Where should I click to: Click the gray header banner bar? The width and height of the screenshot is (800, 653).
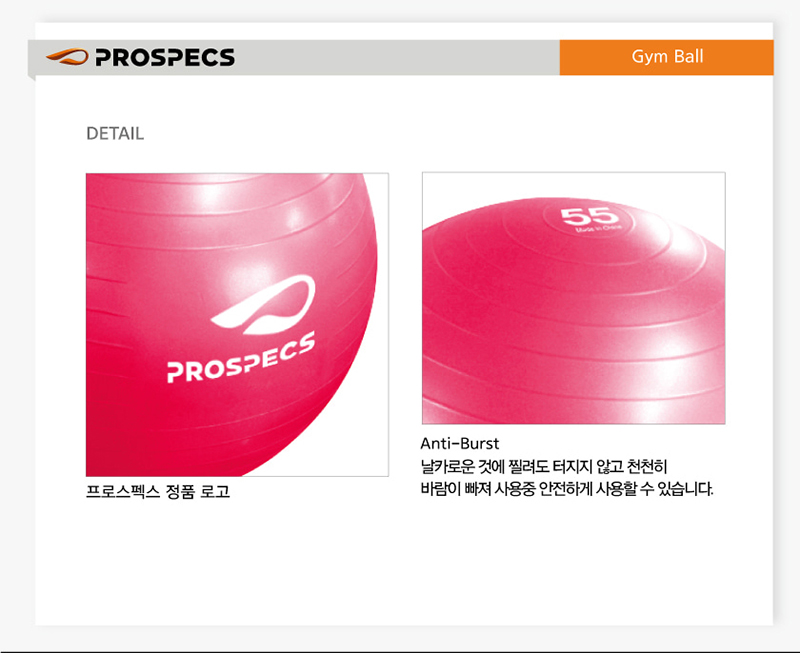(294, 57)
